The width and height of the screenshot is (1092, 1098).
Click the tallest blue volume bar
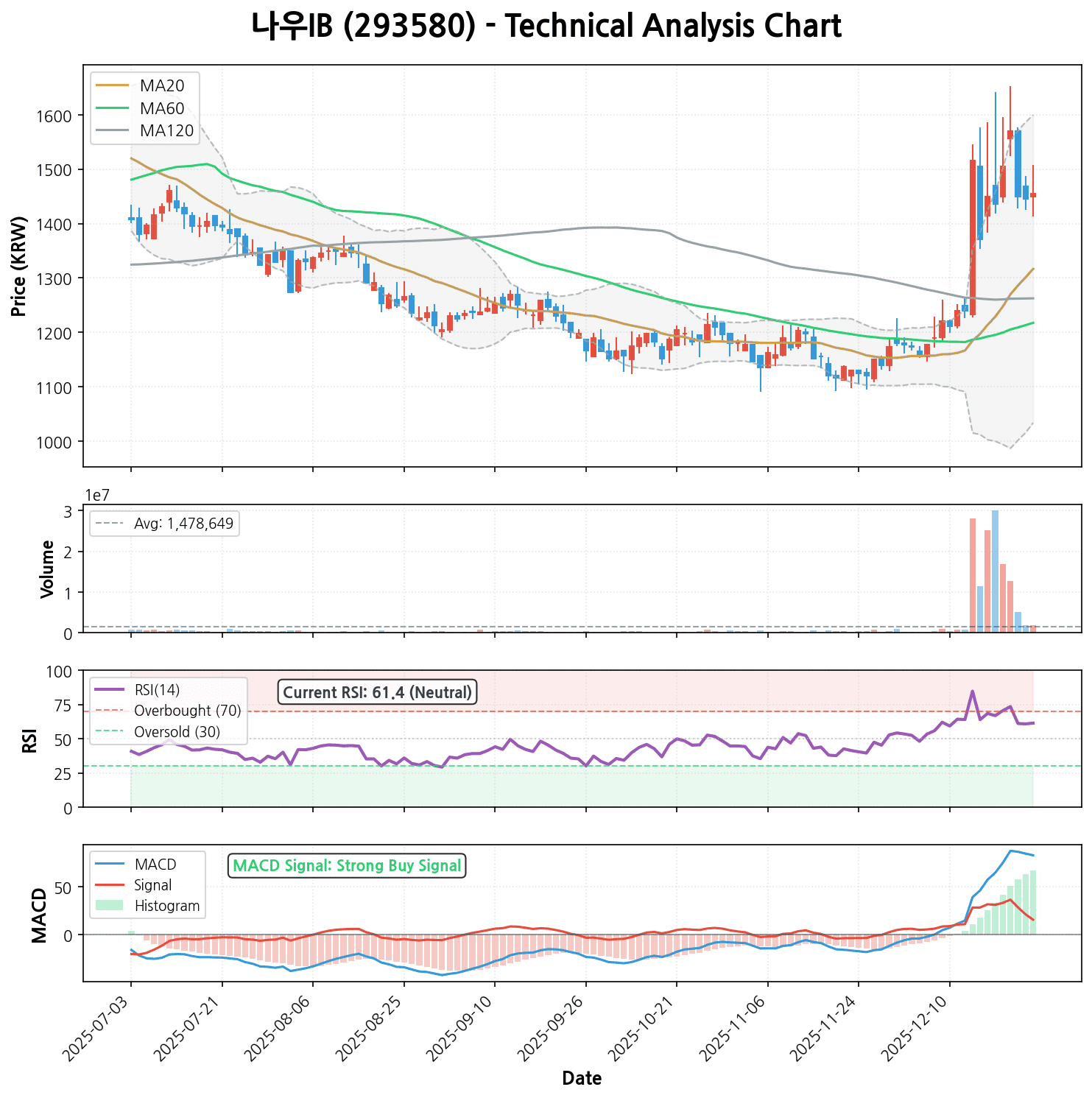point(995,571)
